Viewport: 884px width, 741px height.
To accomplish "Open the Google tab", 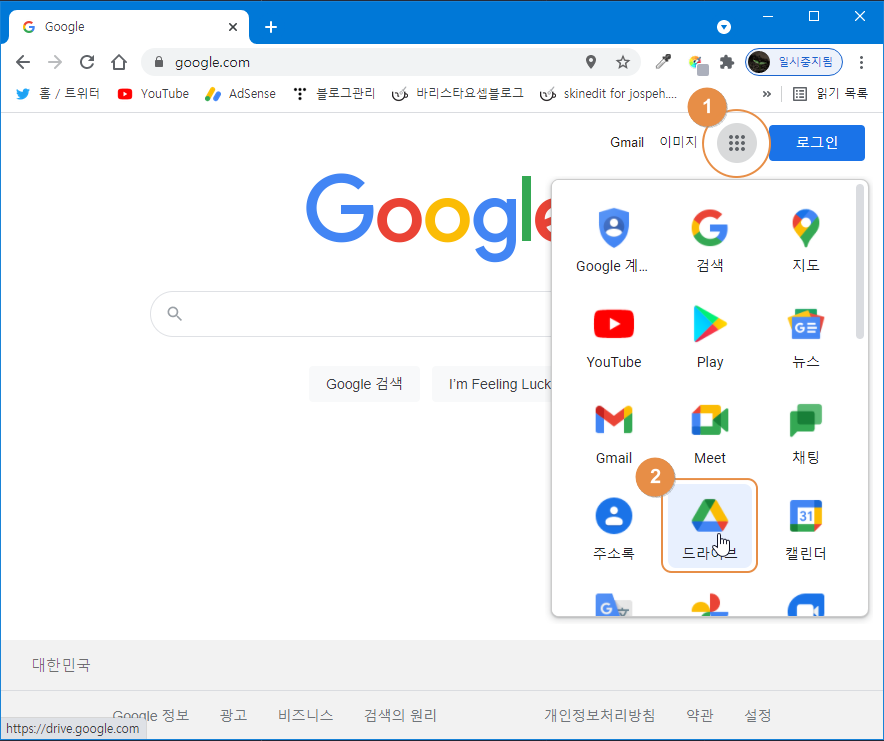I will pos(127,27).
